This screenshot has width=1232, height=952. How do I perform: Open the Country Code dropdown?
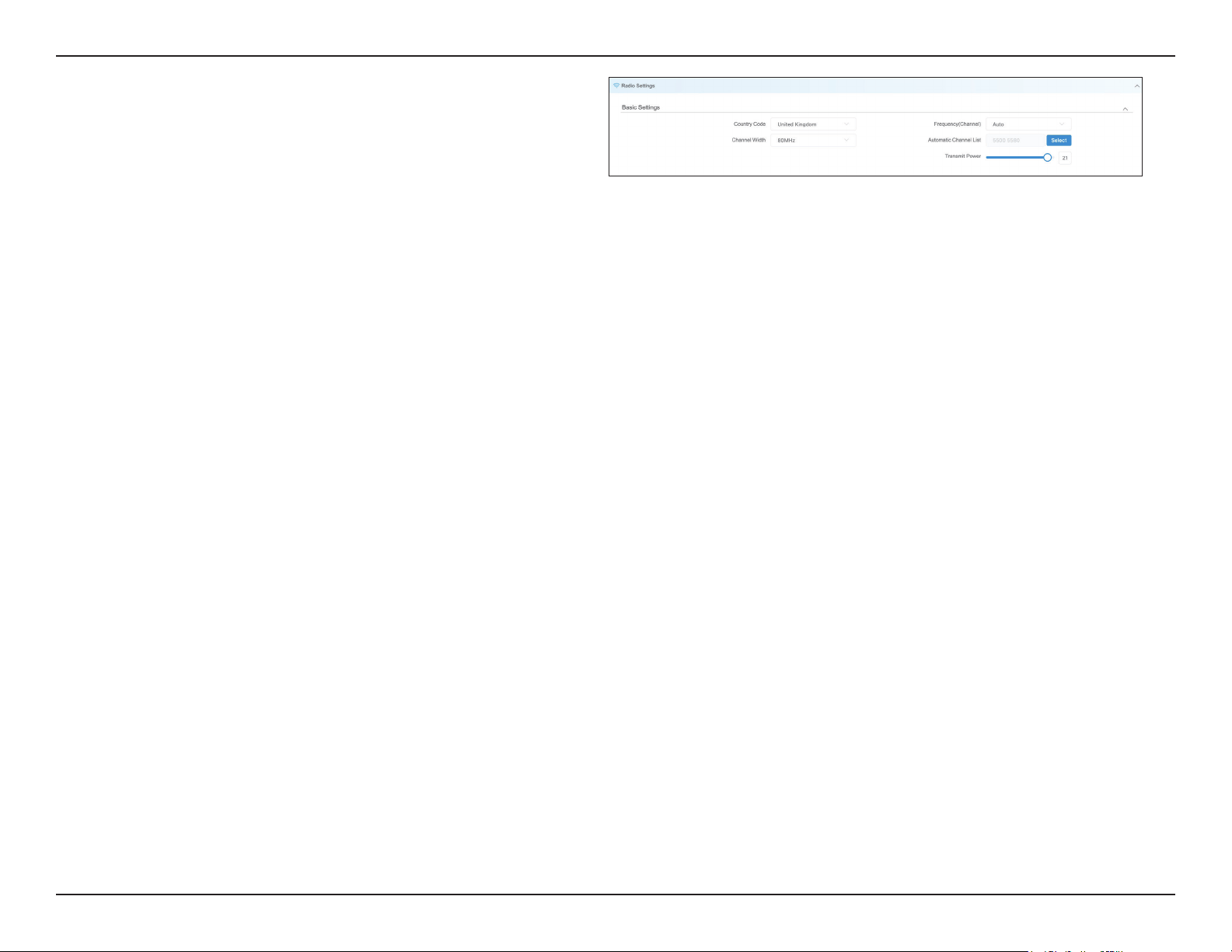[x=813, y=124]
